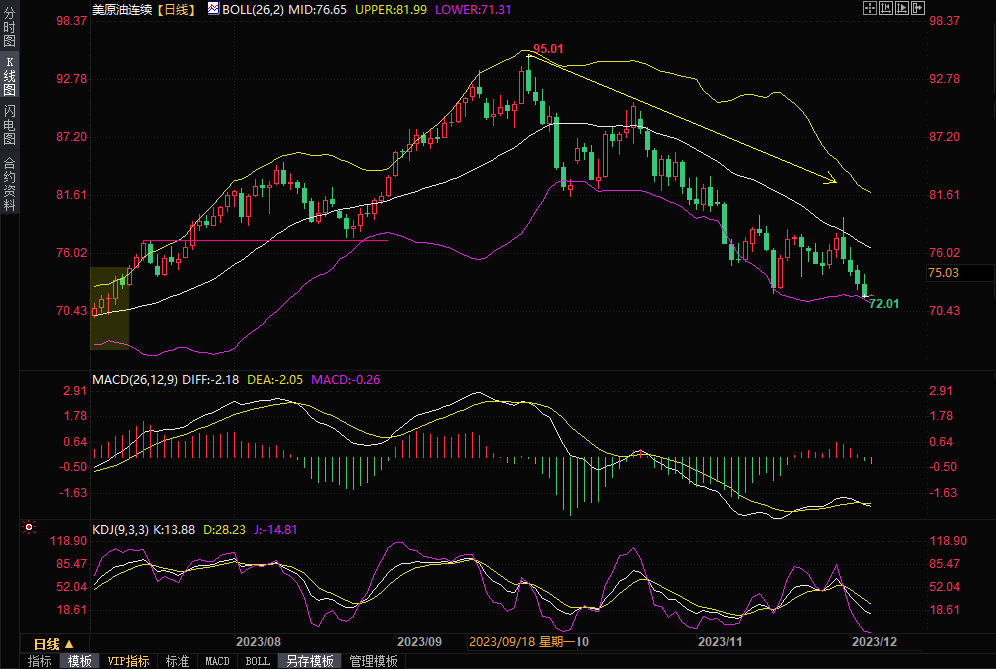
Task: Apply the MACD template
Action: (x=217, y=661)
